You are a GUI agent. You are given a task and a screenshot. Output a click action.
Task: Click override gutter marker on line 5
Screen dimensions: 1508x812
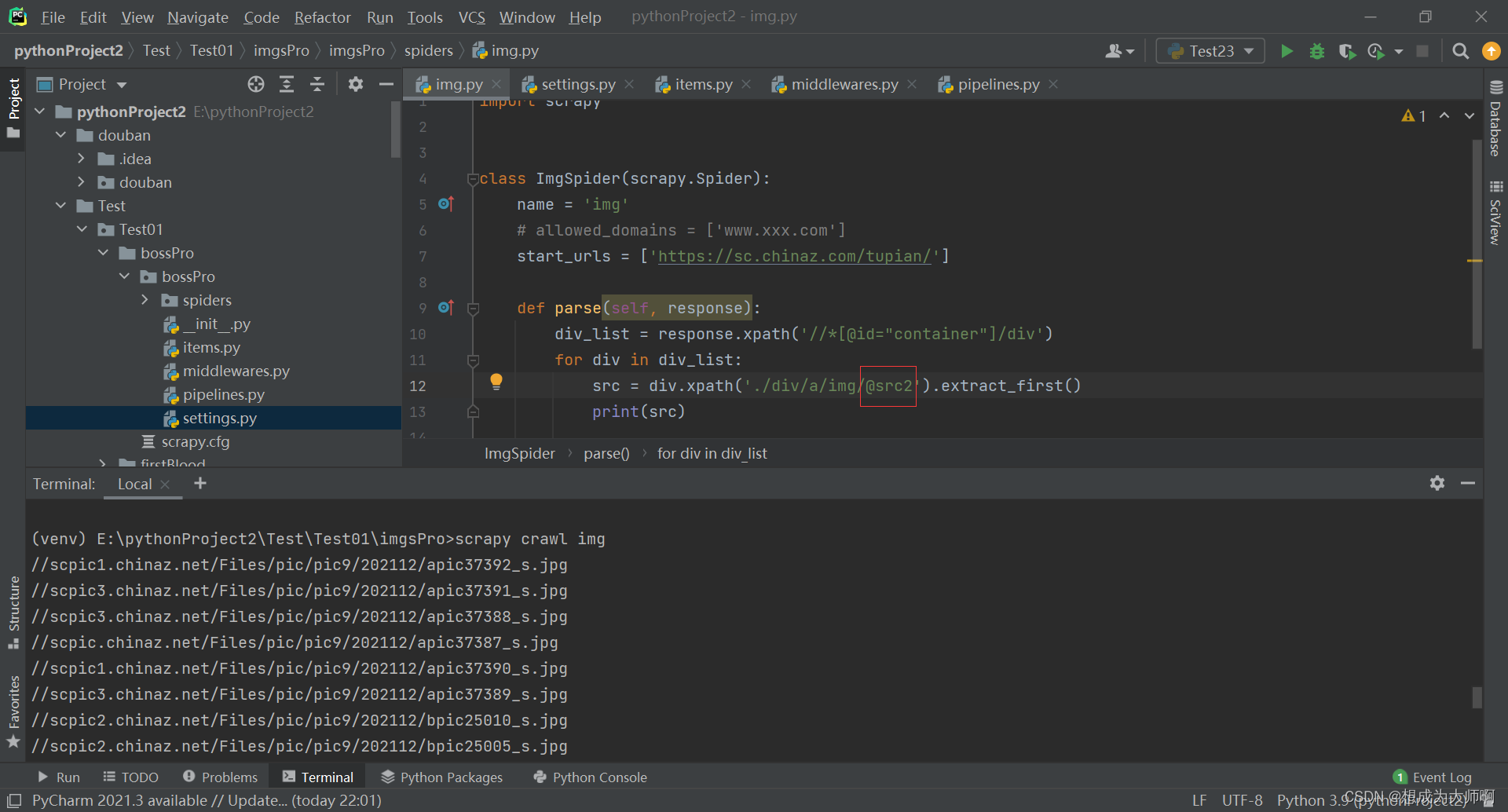coord(445,203)
